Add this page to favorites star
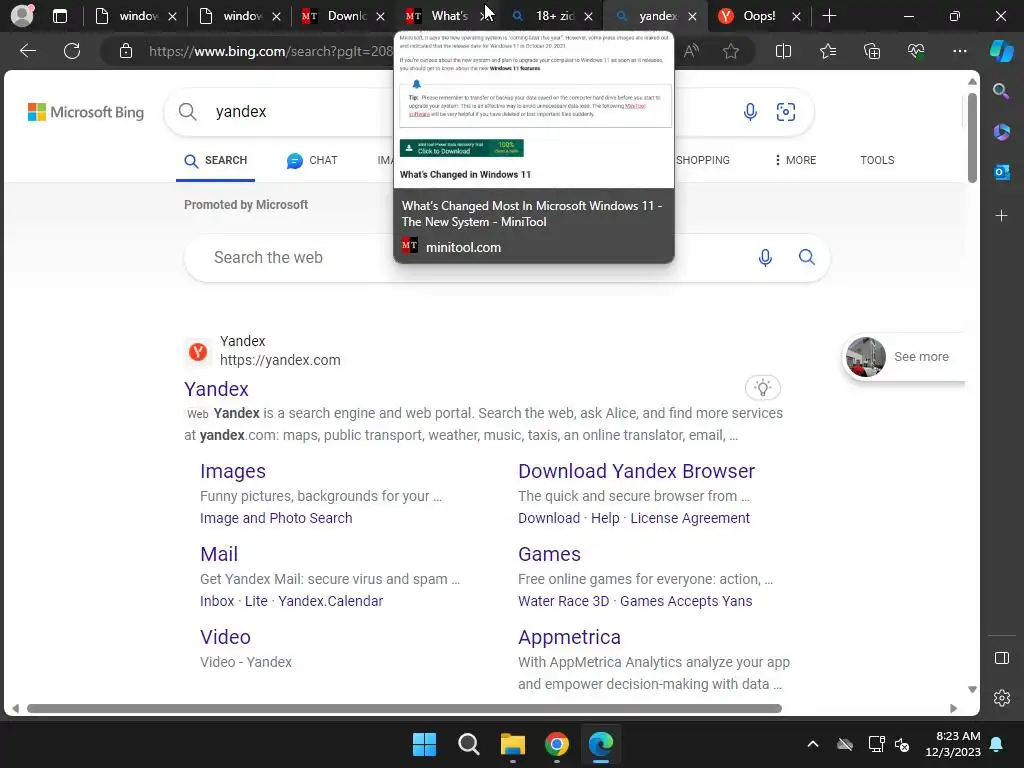The width and height of the screenshot is (1024, 768). pos(731,51)
